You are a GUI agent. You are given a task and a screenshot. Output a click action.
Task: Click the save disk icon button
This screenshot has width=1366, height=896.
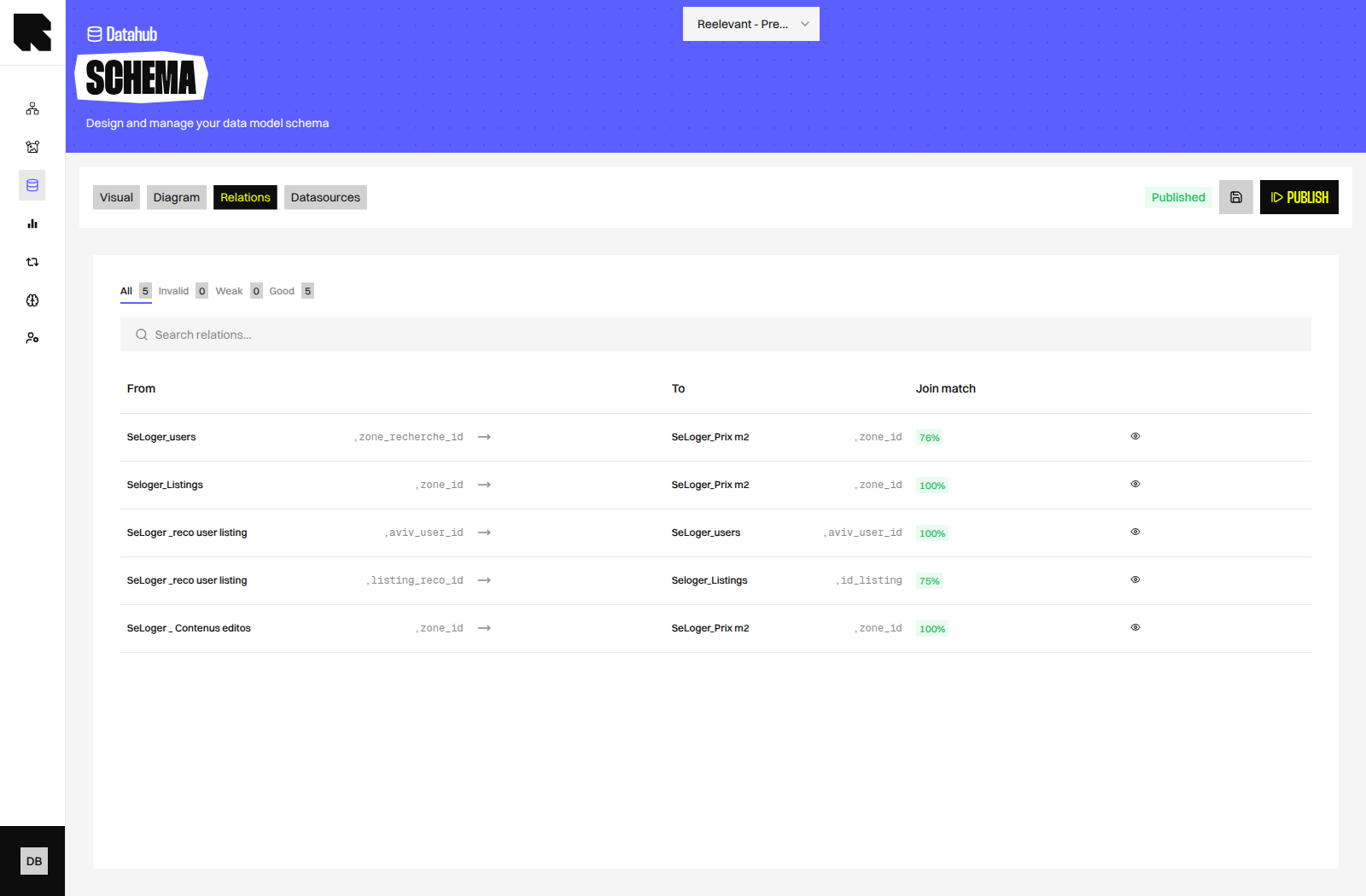(x=1235, y=197)
